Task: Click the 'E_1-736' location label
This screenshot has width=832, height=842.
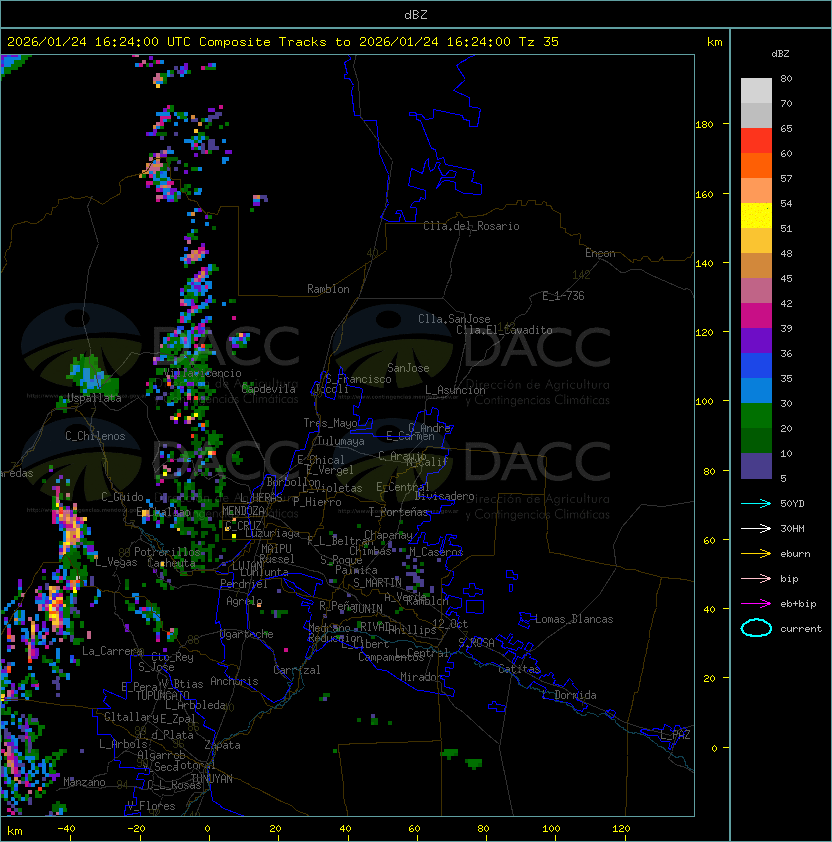Action: pos(563,296)
